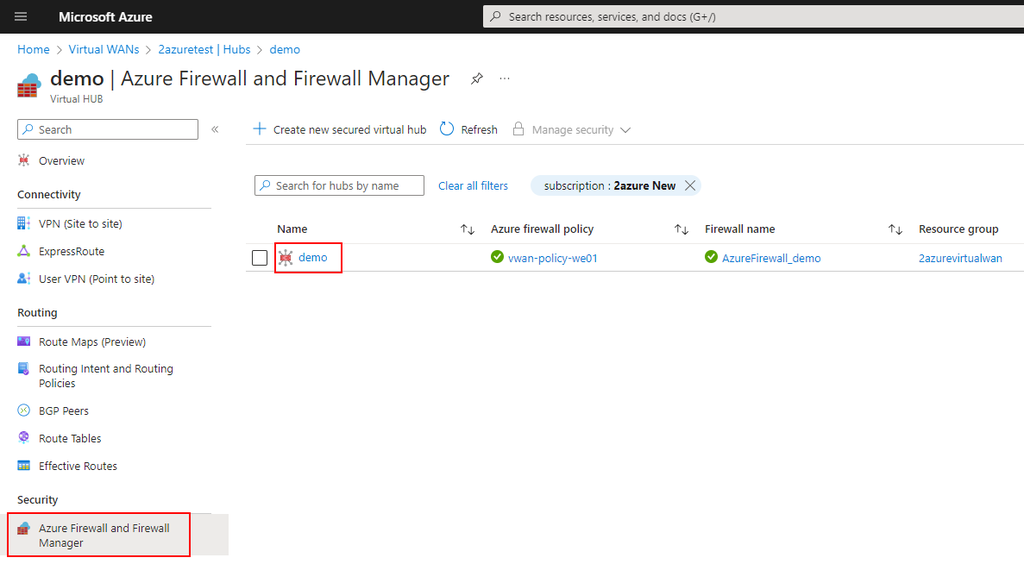Click the demo row hub icon
The image size is (1024, 564).
(285, 258)
